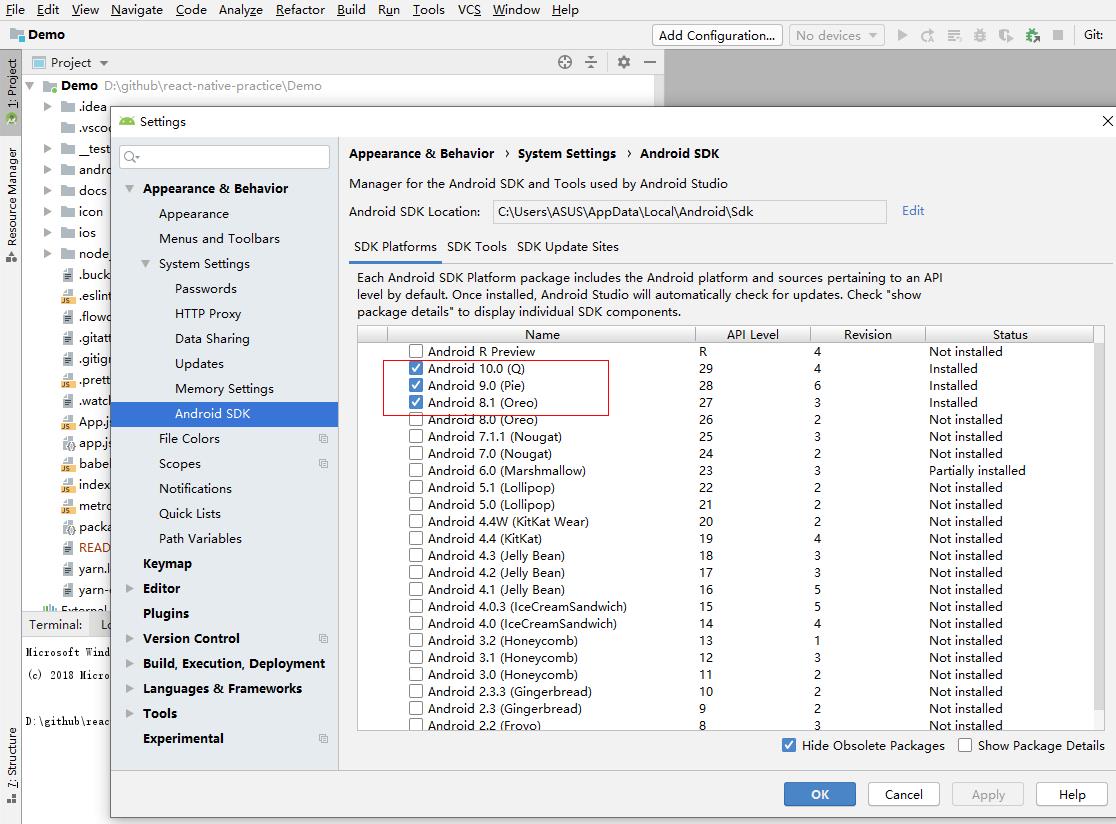Open the project panel settings gear
The height and width of the screenshot is (824, 1116).
point(623,61)
